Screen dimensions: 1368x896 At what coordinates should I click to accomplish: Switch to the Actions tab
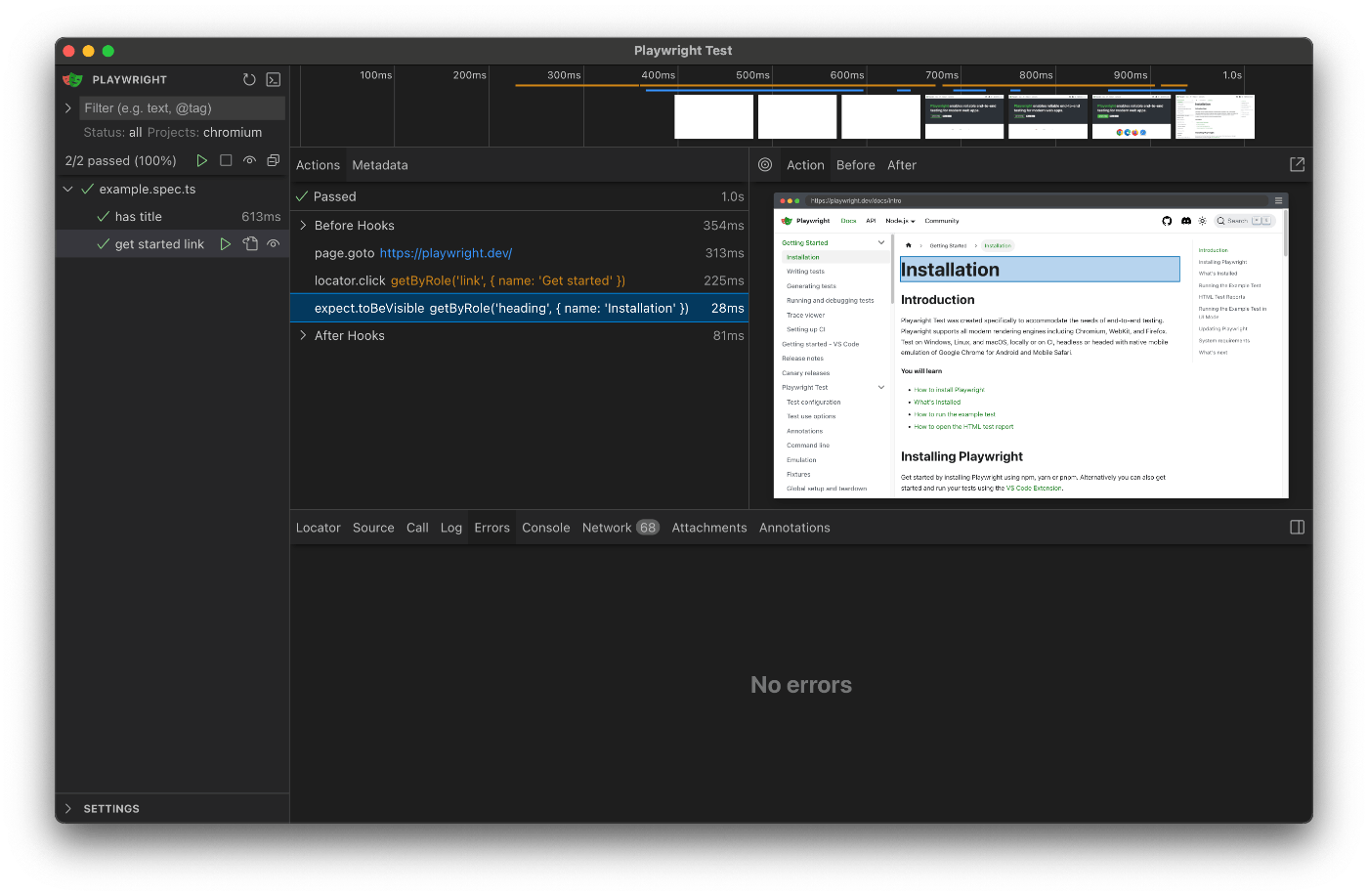coord(319,165)
